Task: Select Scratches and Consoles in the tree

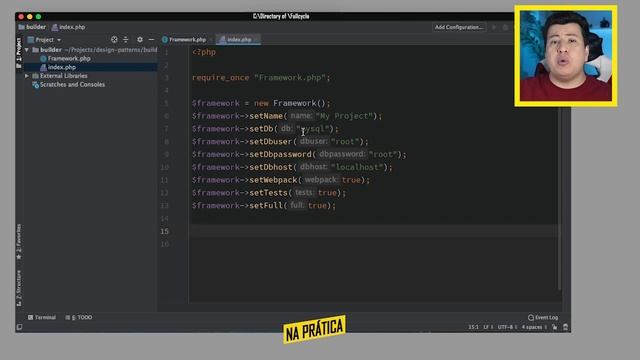Action: click(72, 84)
